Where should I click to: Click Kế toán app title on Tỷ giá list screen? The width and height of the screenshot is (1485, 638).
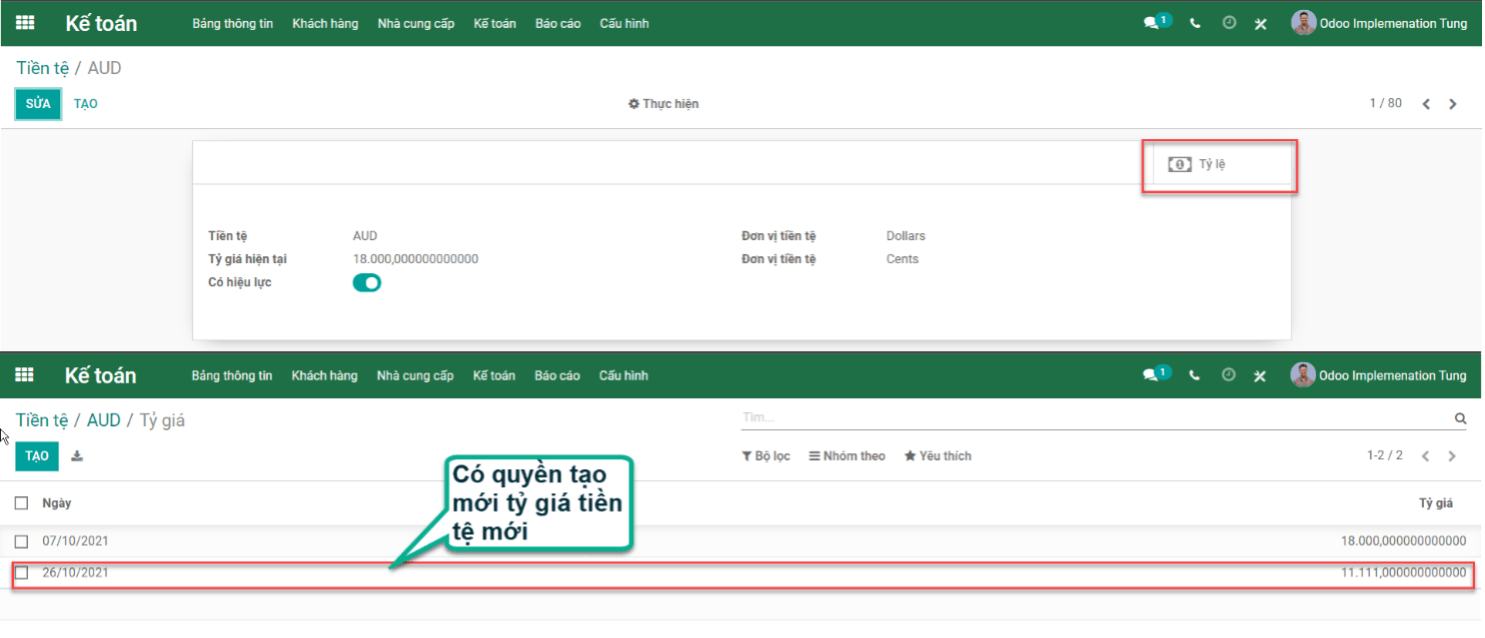click(100, 375)
